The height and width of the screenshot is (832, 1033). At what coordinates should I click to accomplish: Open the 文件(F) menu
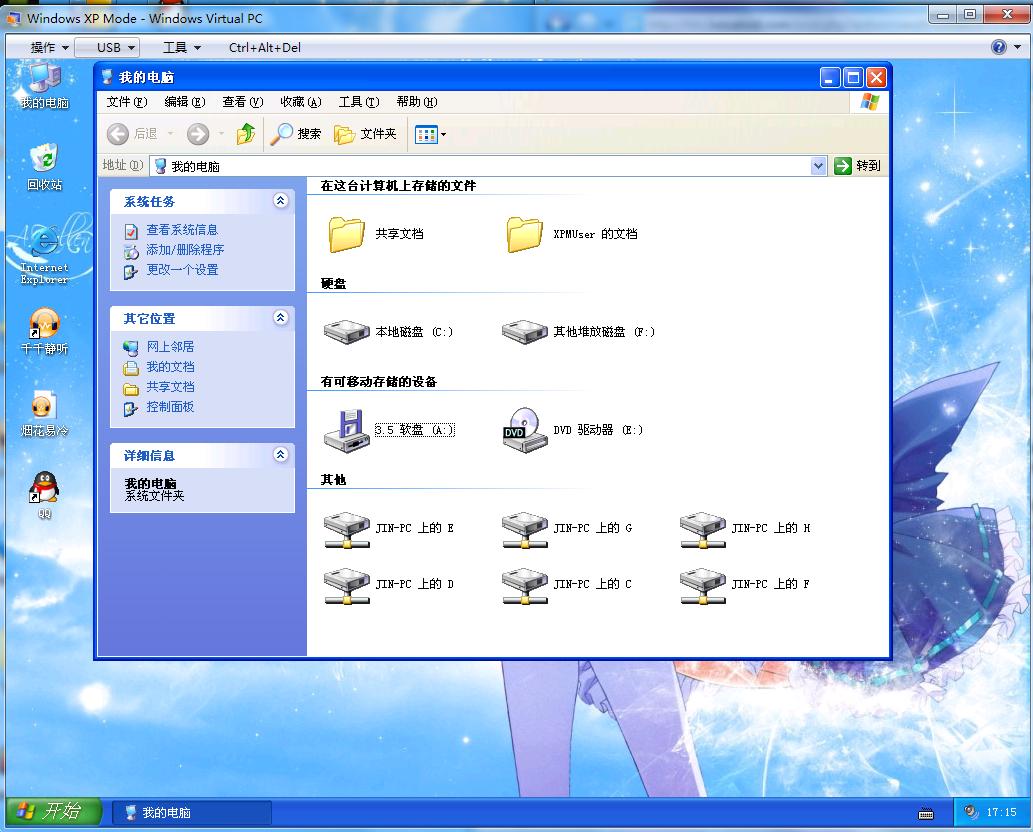click(126, 101)
